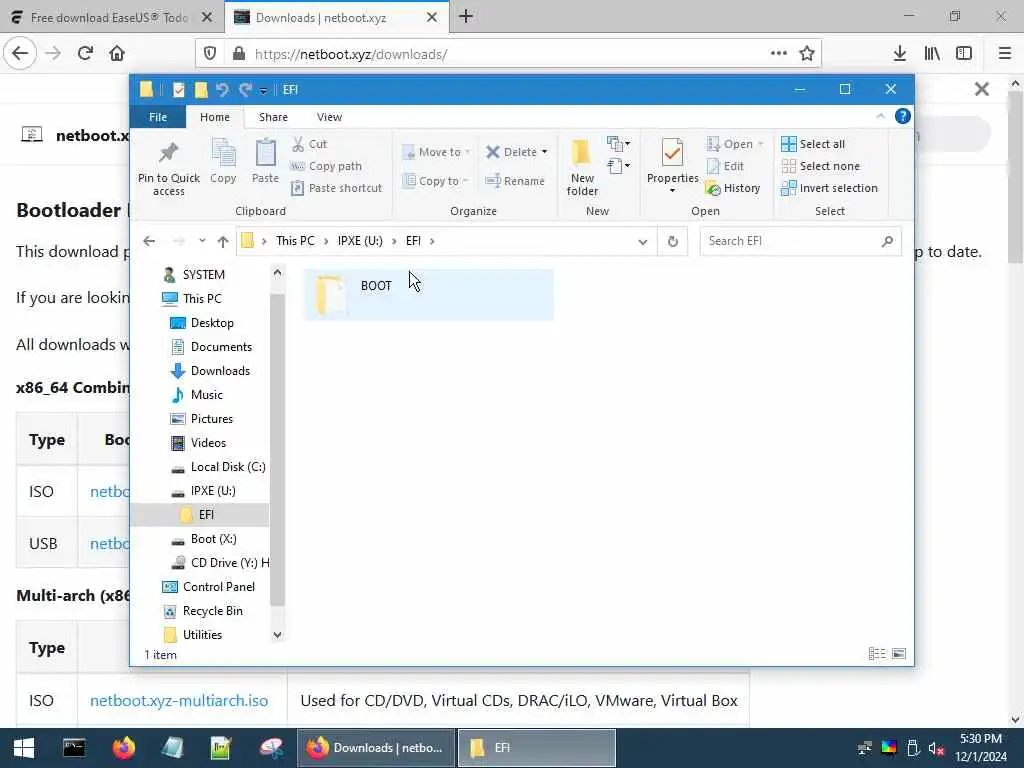
Task: Click IPXE (U:) in address breadcrumb
Action: pos(360,241)
